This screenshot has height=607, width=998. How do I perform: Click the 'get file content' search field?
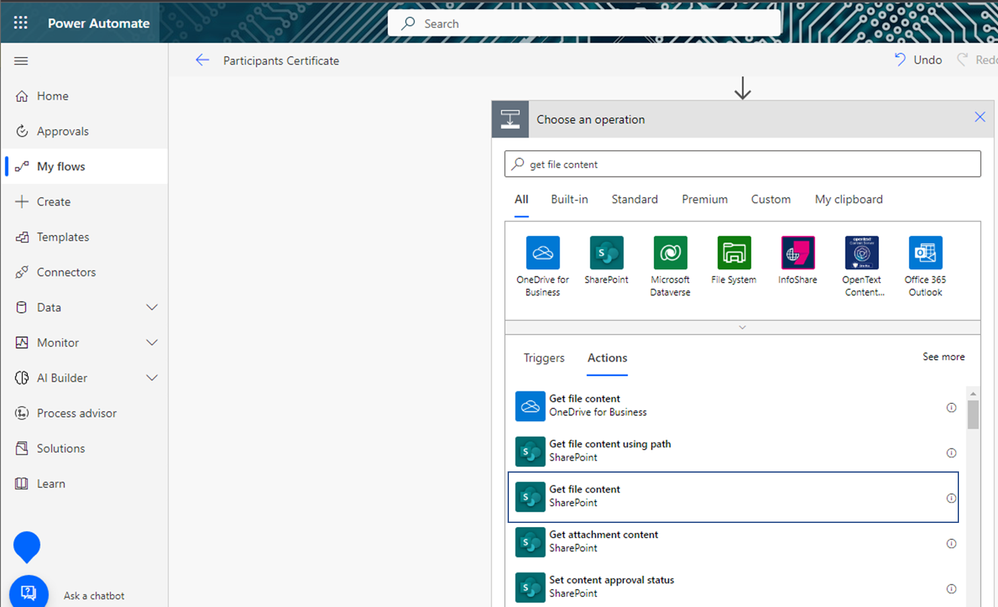[742, 164]
